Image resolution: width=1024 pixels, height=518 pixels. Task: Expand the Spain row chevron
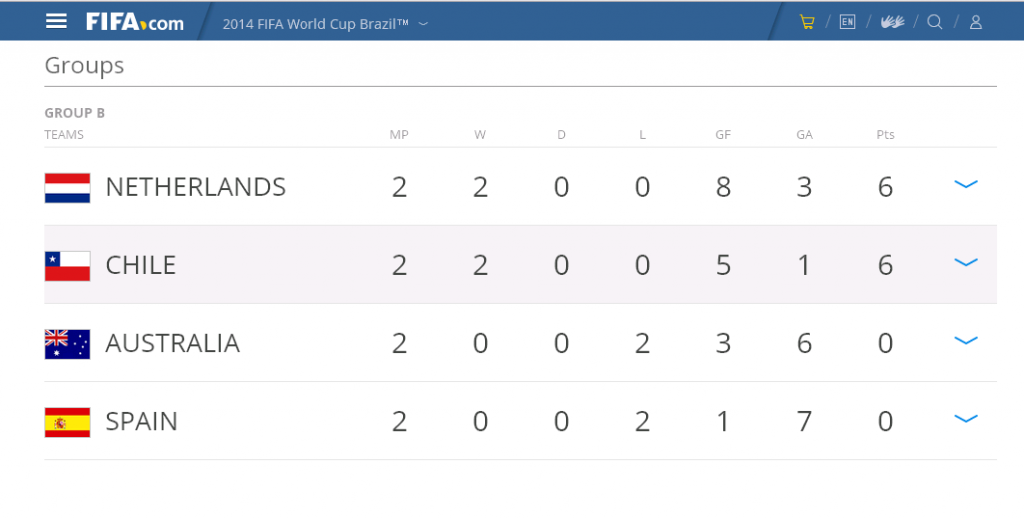click(966, 419)
